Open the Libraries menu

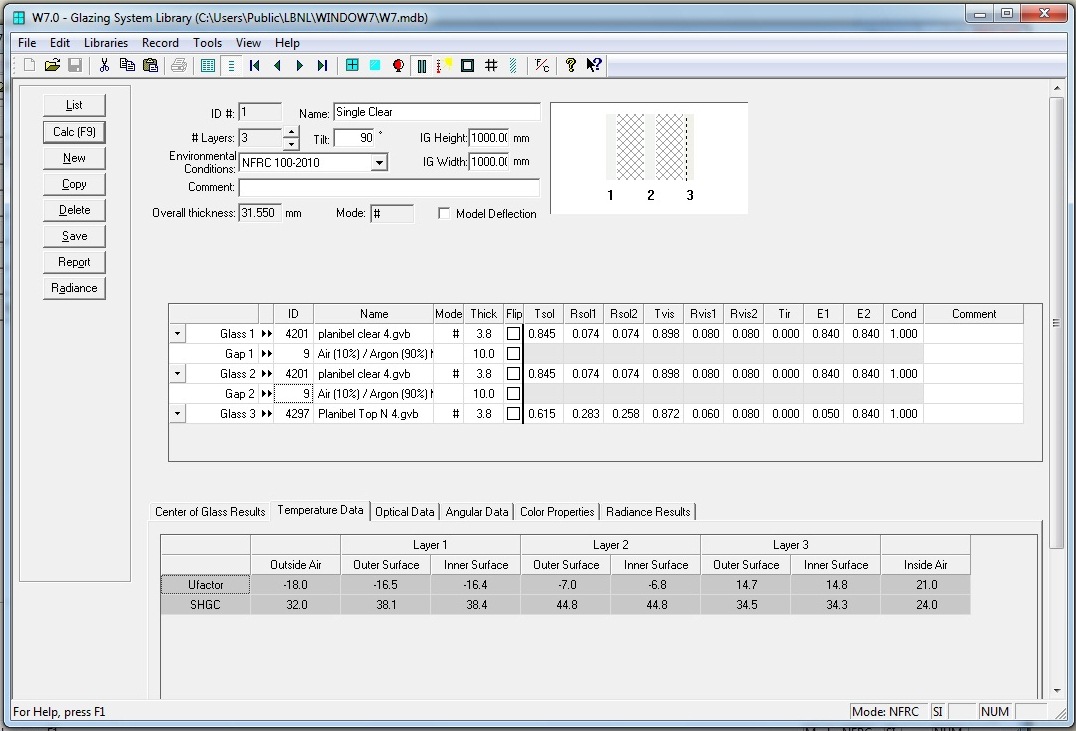pos(106,43)
